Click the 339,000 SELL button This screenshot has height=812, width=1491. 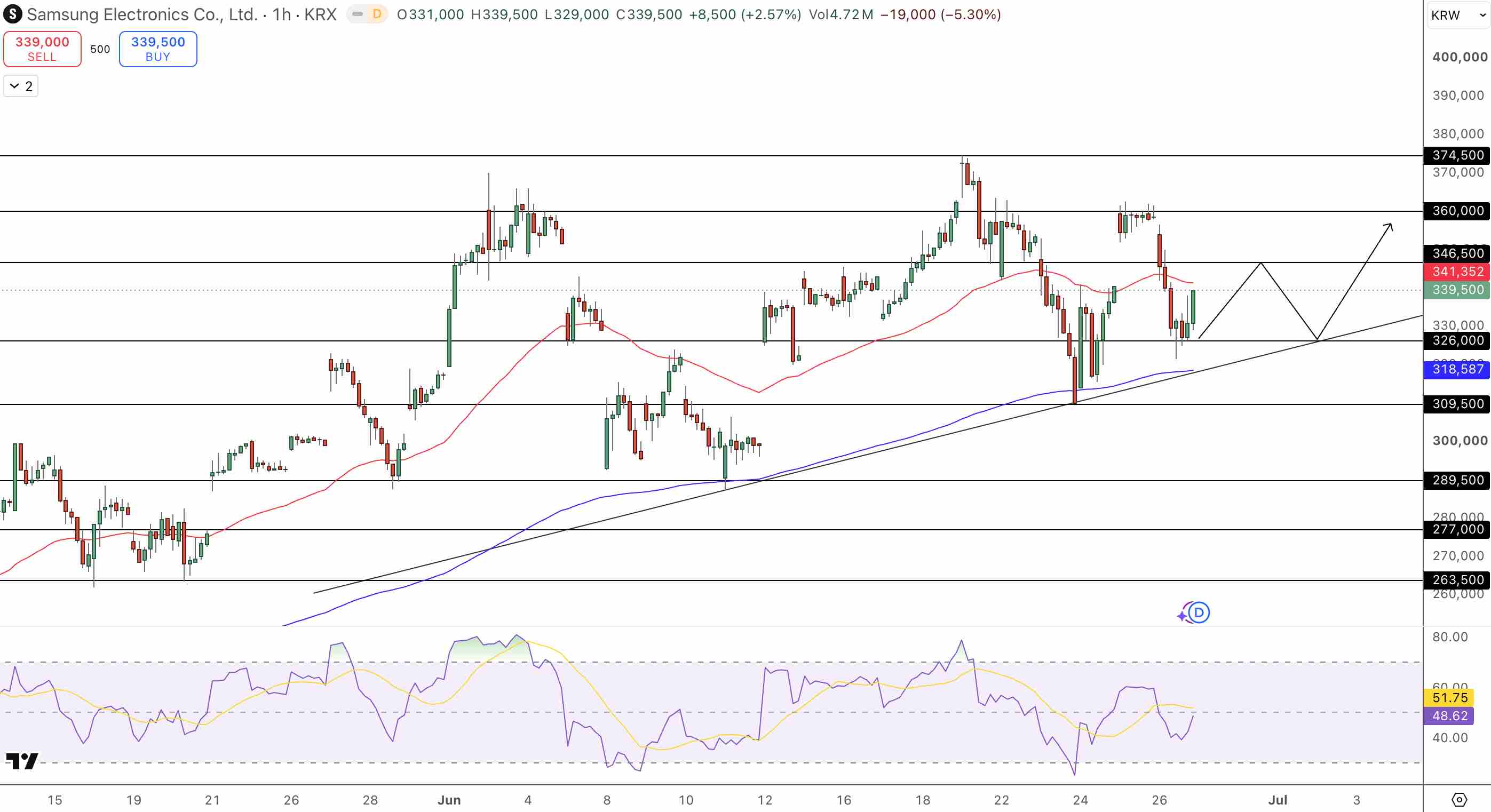tap(42, 49)
